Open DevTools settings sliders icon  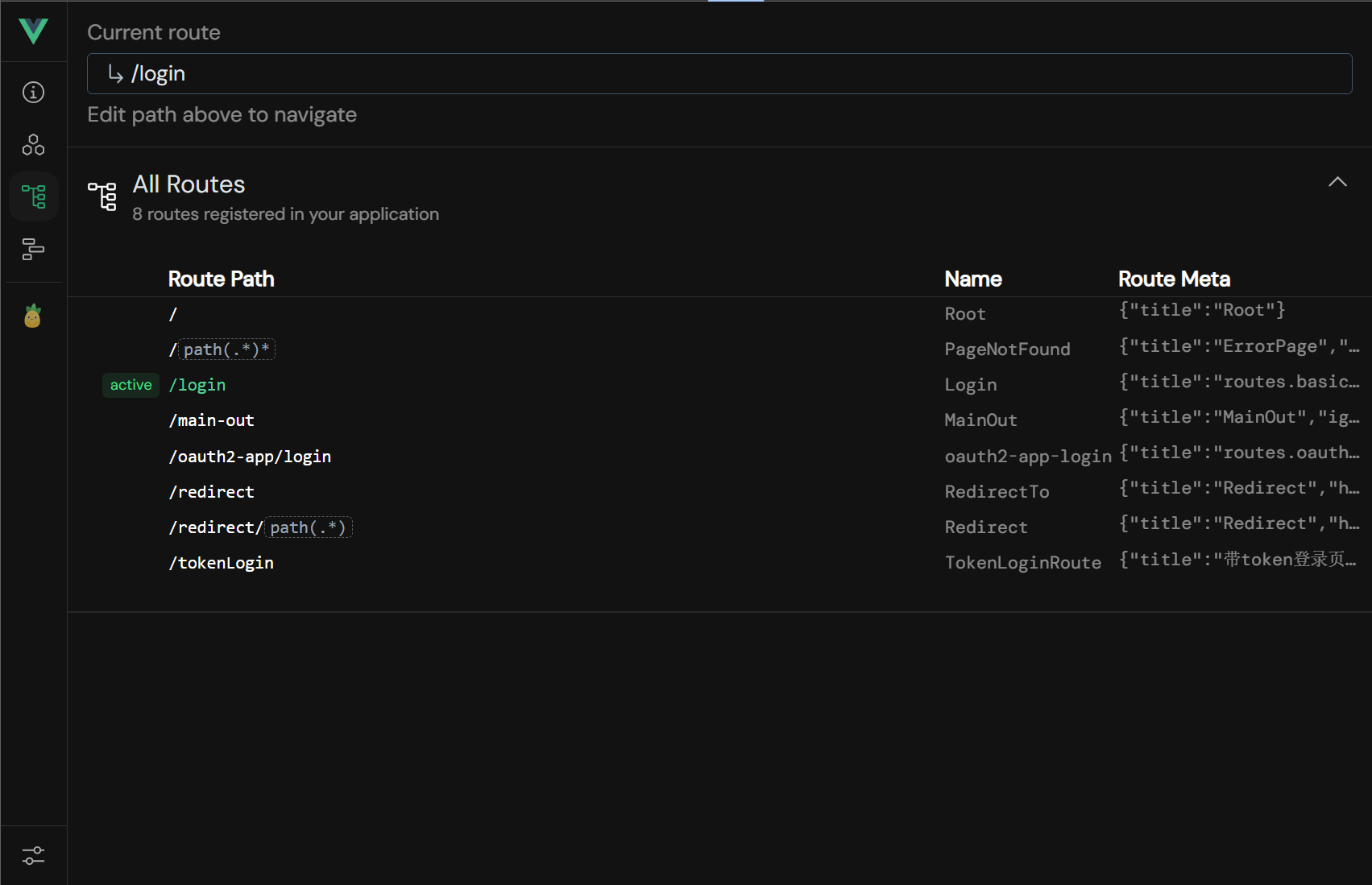pyautogui.click(x=33, y=855)
